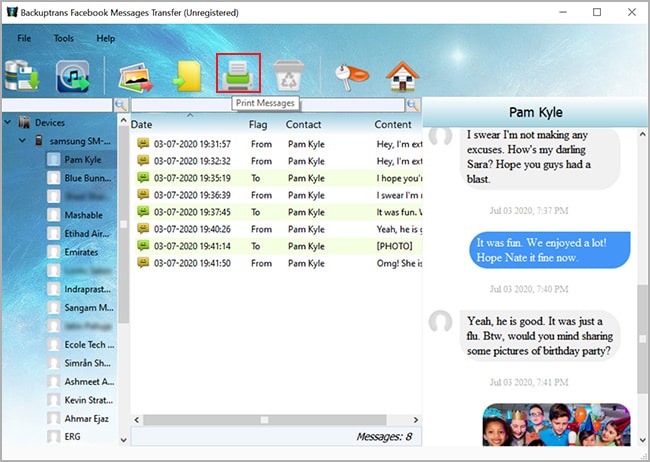650x462 pixels.
Task: Collapse the samsung SM device node
Action: point(23,141)
